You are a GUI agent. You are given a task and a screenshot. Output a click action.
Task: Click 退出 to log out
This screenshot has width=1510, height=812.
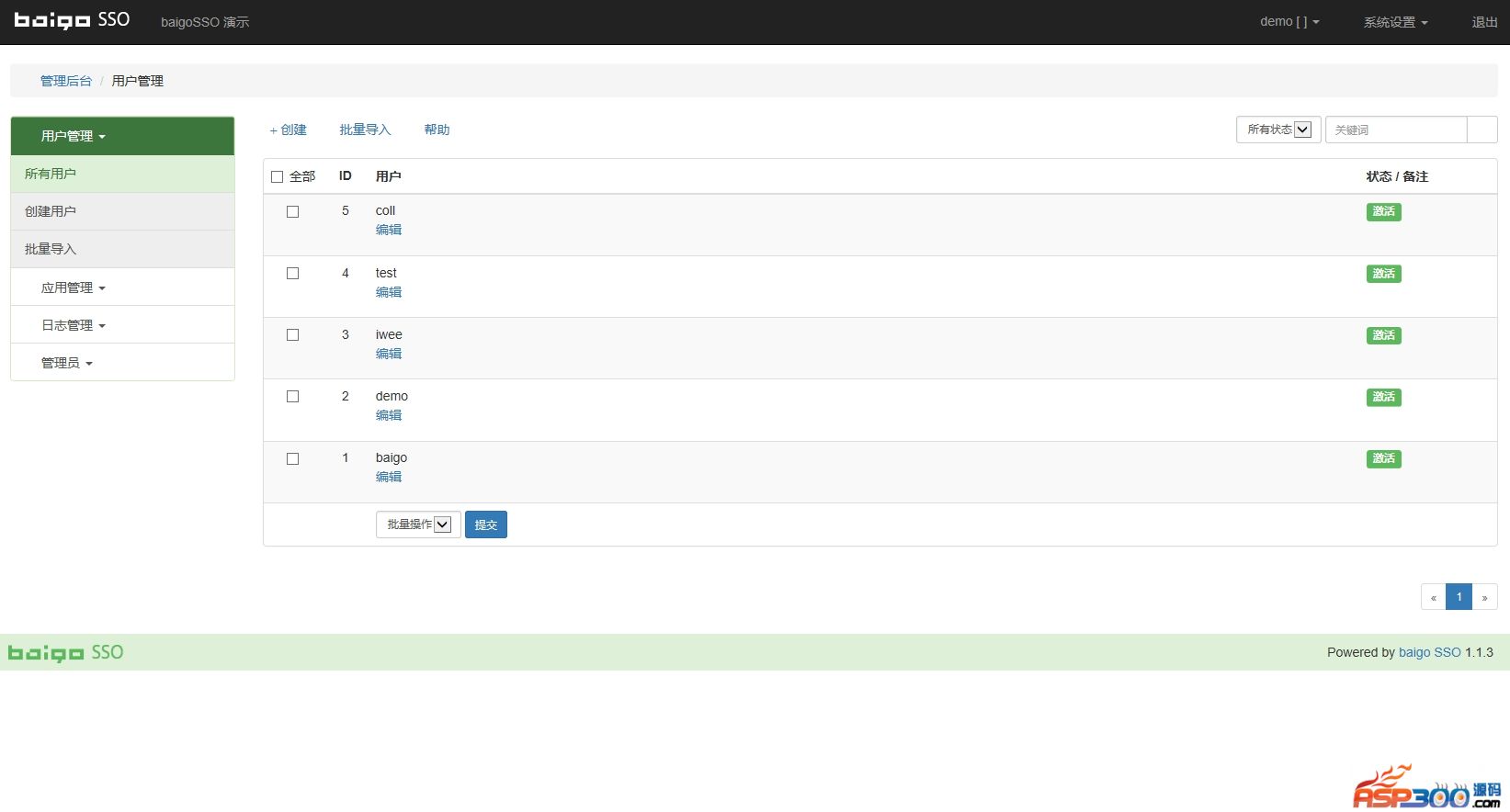click(1484, 22)
